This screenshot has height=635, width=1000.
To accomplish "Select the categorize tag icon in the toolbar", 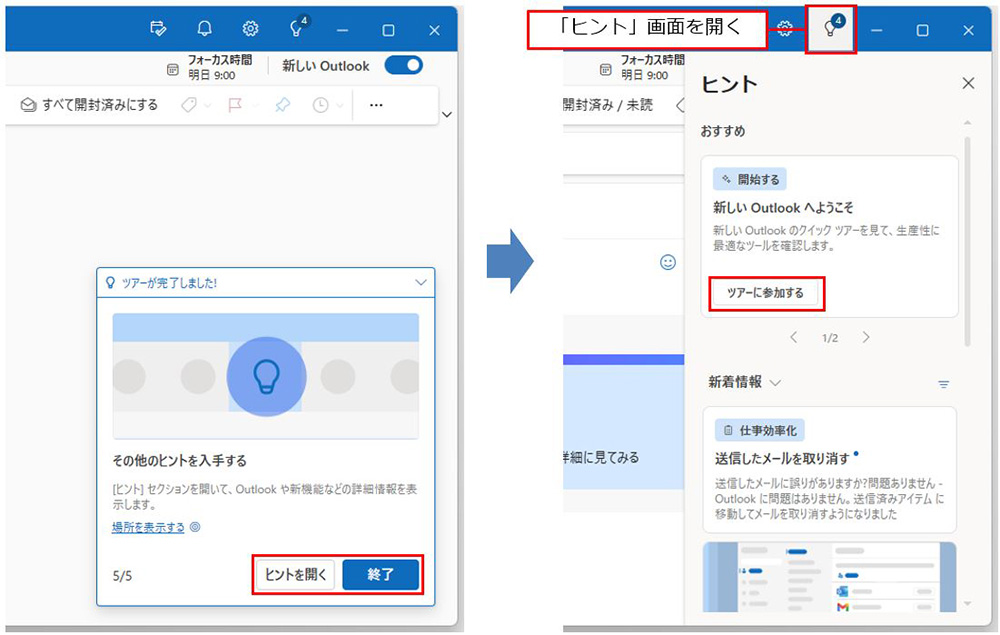I will coord(187,104).
